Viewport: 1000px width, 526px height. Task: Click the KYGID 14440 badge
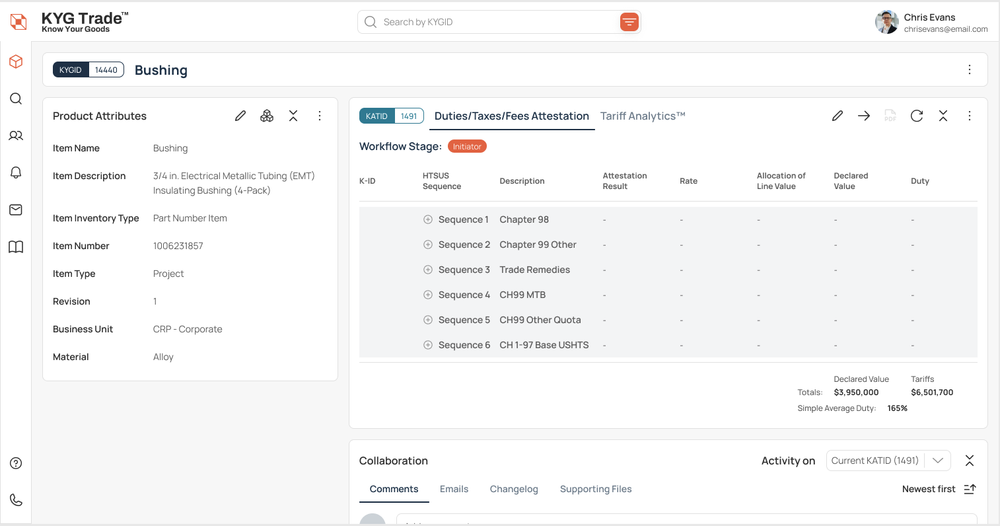88,70
